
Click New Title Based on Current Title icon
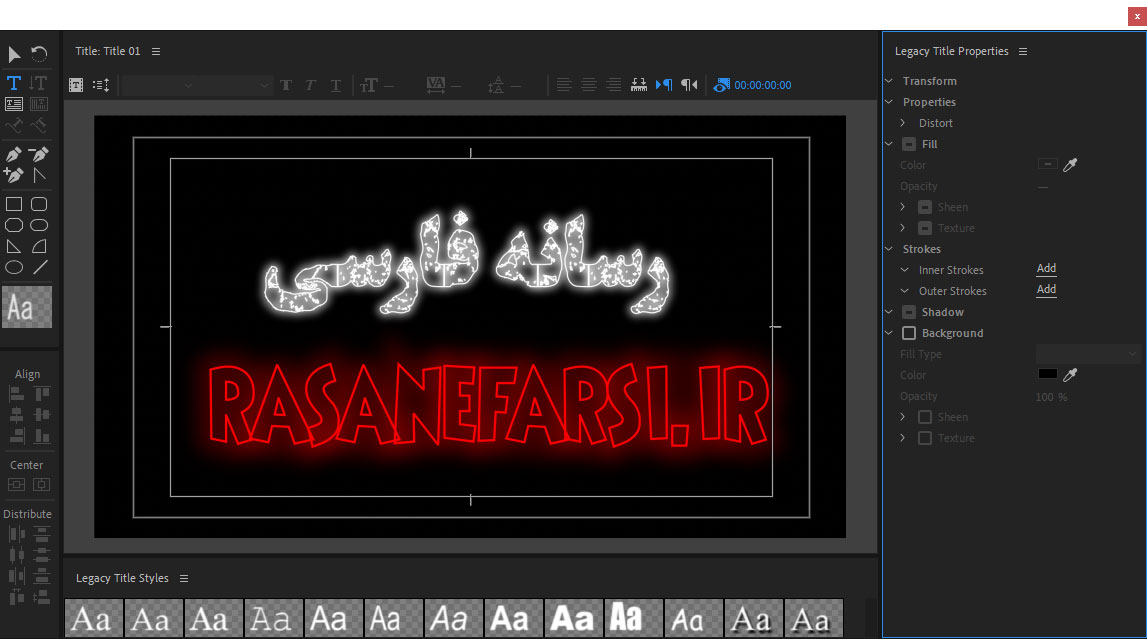[76, 85]
